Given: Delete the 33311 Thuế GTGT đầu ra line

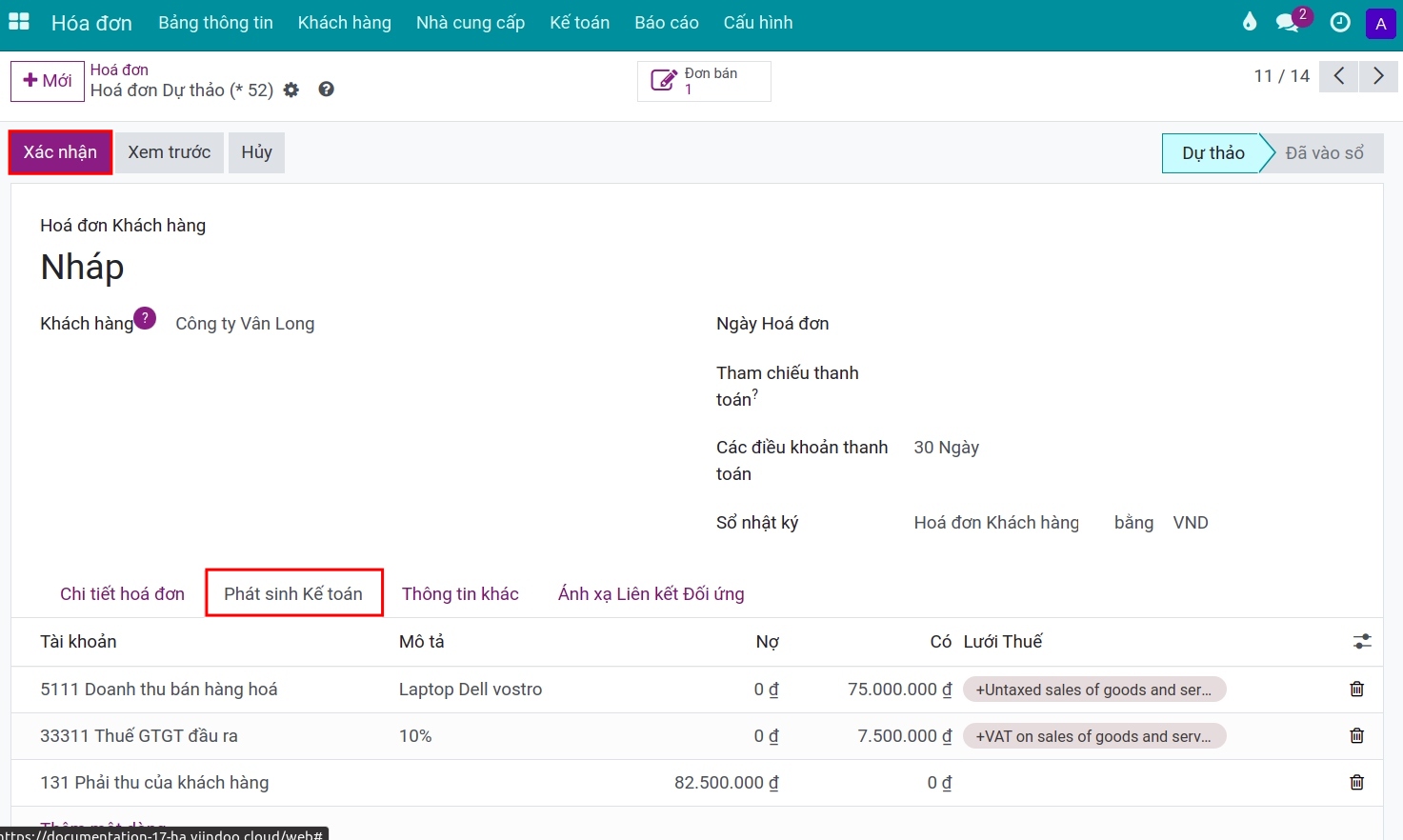Looking at the screenshot, I should point(1357,735).
